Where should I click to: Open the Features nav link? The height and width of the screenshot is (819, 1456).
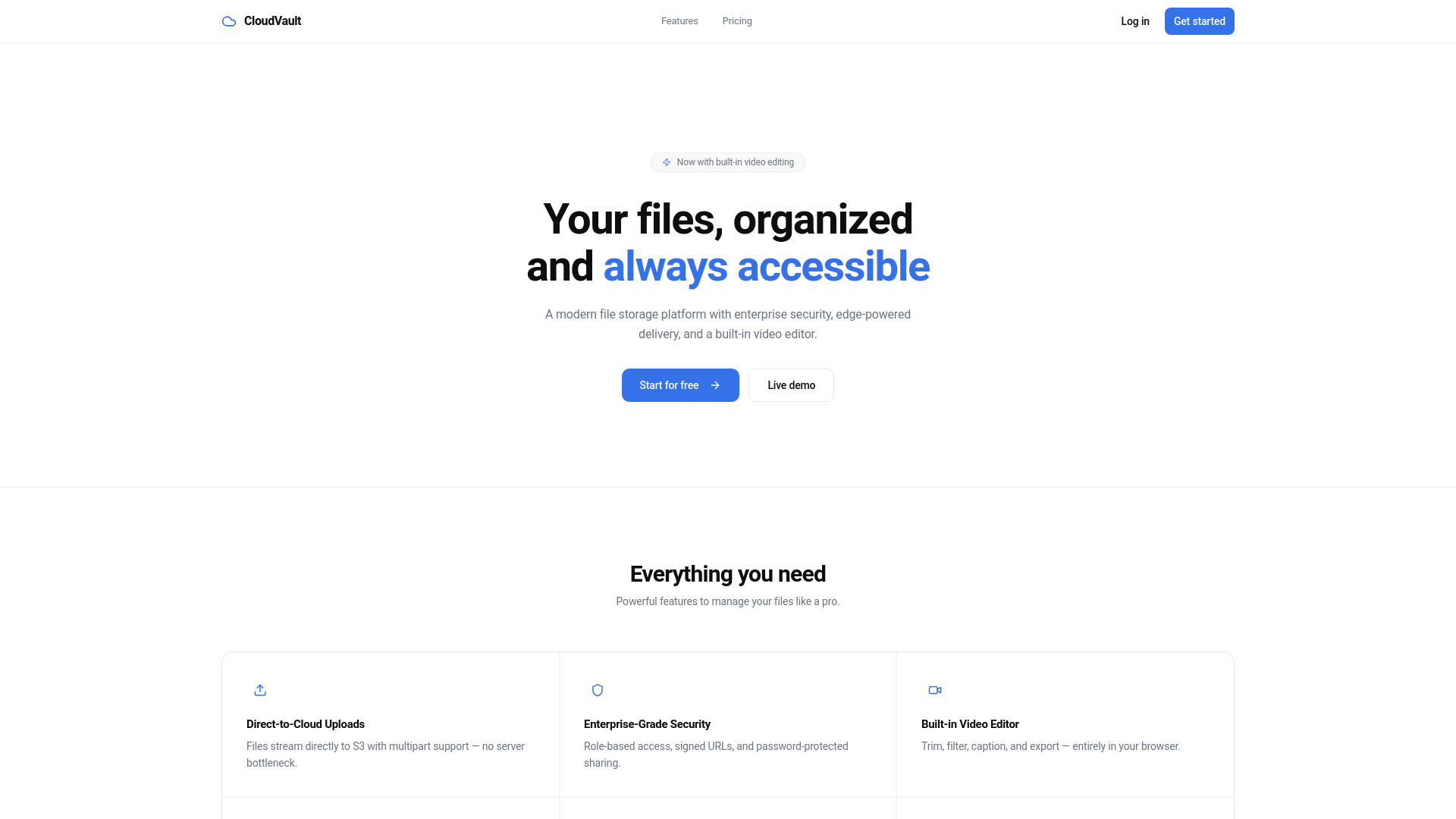(679, 21)
